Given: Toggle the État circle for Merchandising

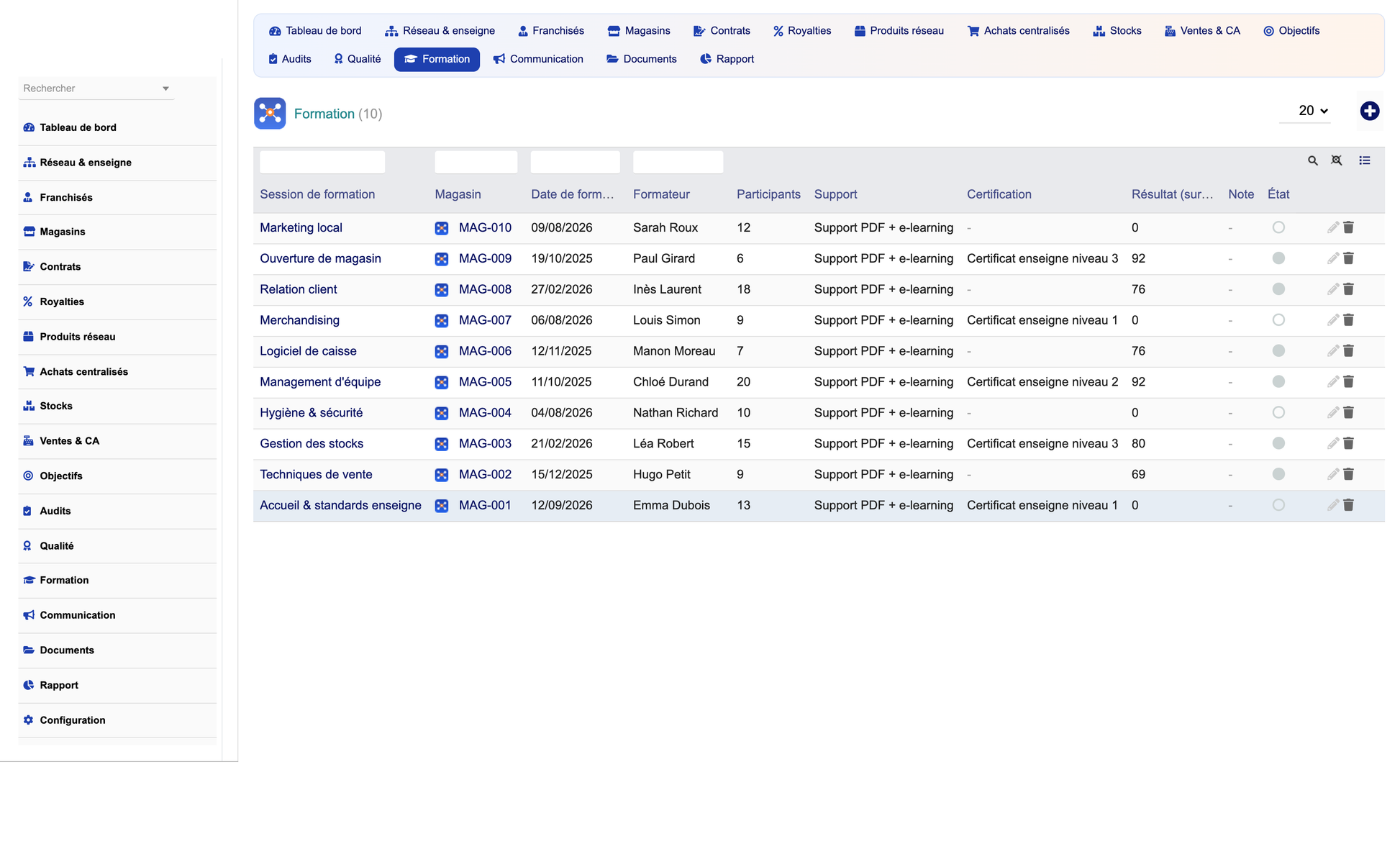Looking at the screenshot, I should [1278, 320].
